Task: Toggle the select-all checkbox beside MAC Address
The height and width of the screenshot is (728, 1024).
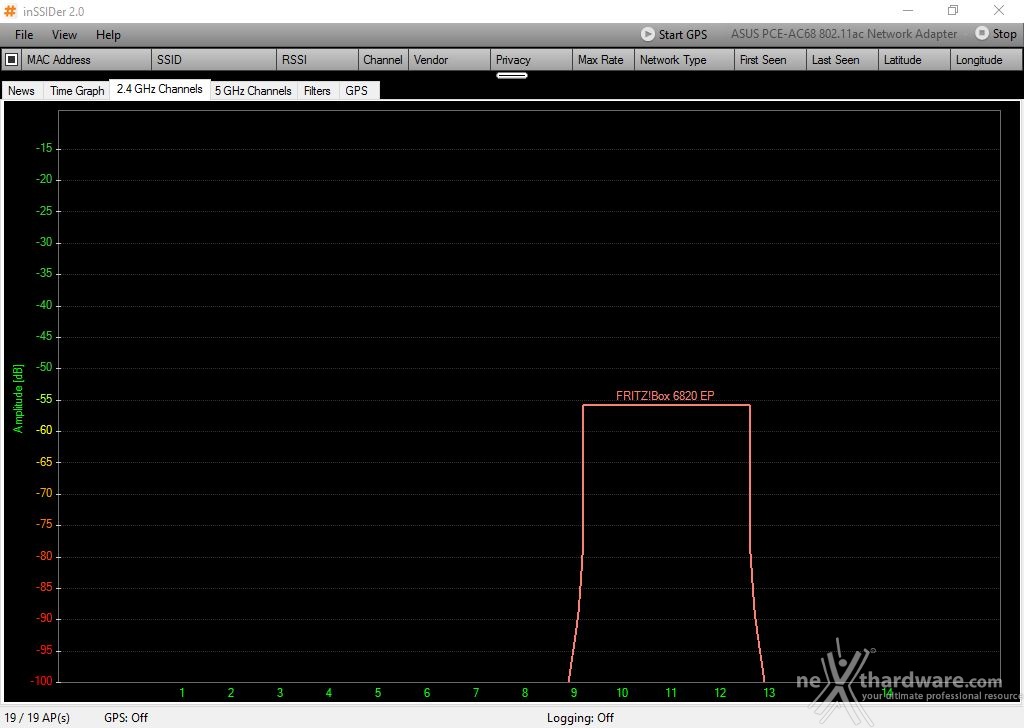Action: coord(11,59)
